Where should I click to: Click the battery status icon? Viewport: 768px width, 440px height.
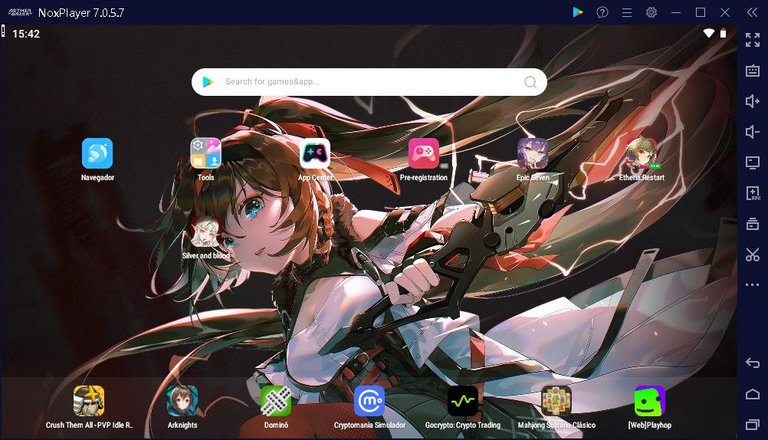[723, 33]
